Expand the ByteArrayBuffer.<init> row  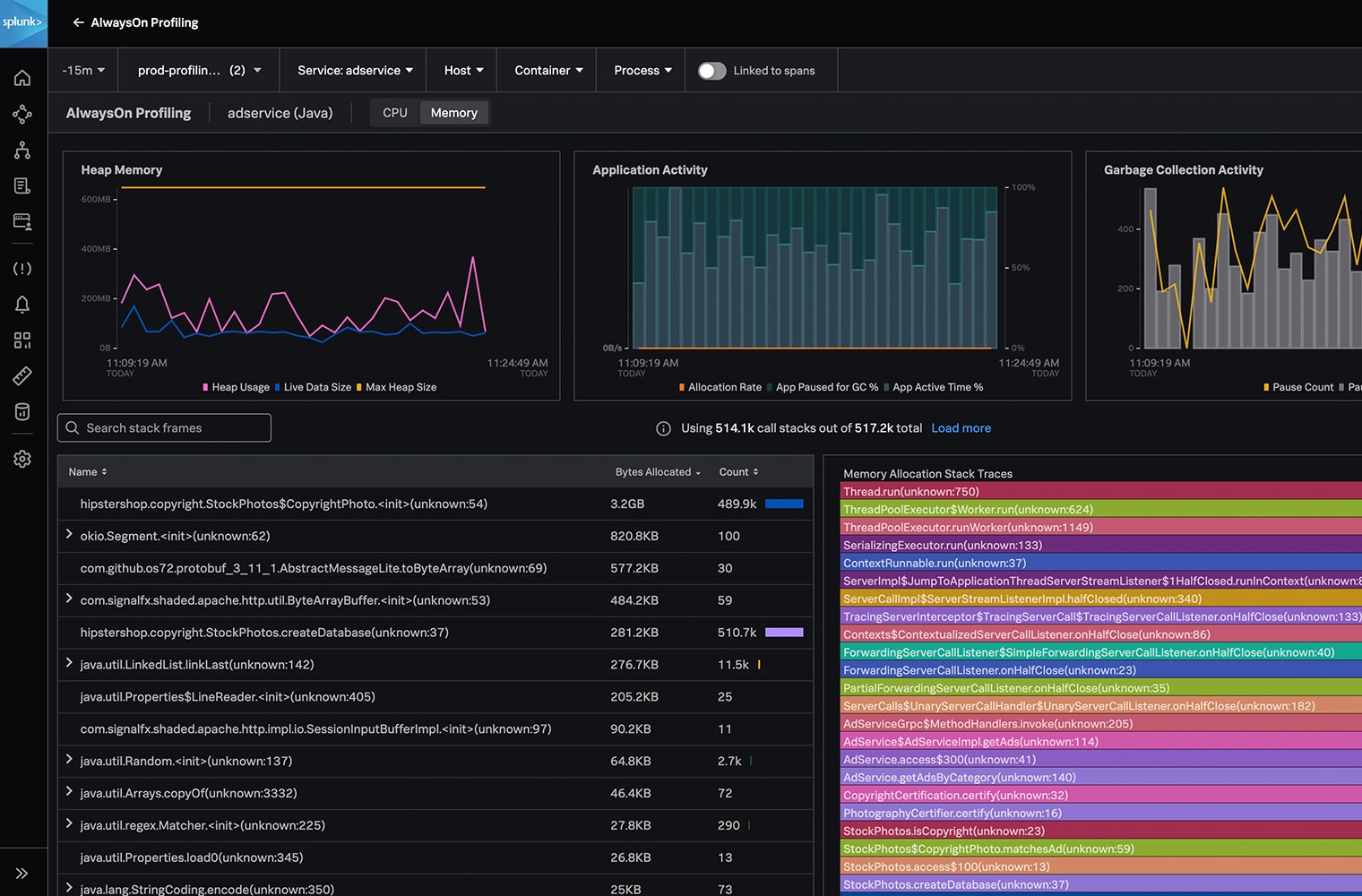pos(69,599)
